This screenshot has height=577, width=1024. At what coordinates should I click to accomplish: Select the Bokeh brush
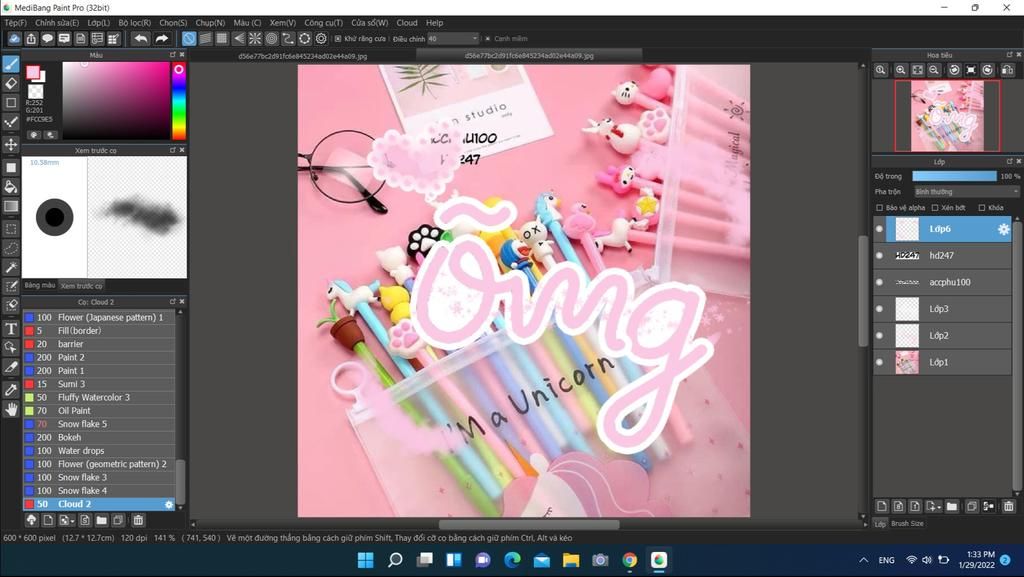pos(99,437)
